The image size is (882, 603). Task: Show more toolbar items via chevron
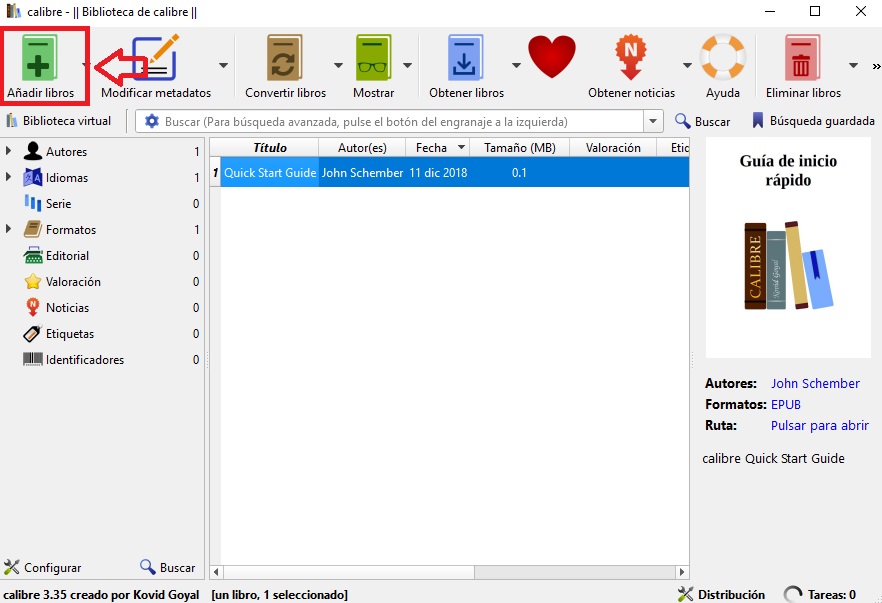coord(876,66)
